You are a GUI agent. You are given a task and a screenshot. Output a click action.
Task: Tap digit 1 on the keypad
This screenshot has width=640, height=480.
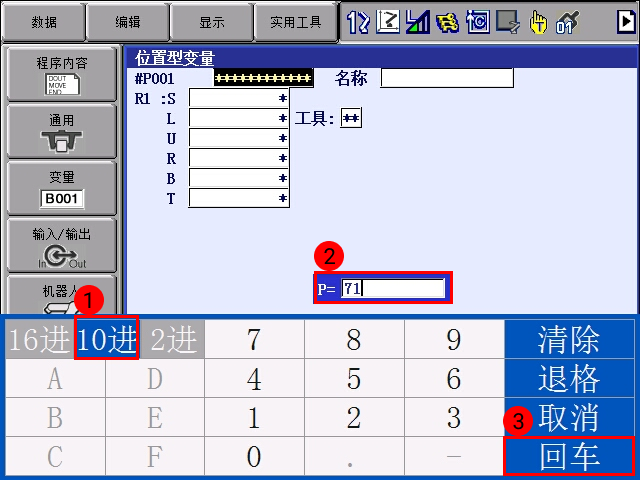254,417
